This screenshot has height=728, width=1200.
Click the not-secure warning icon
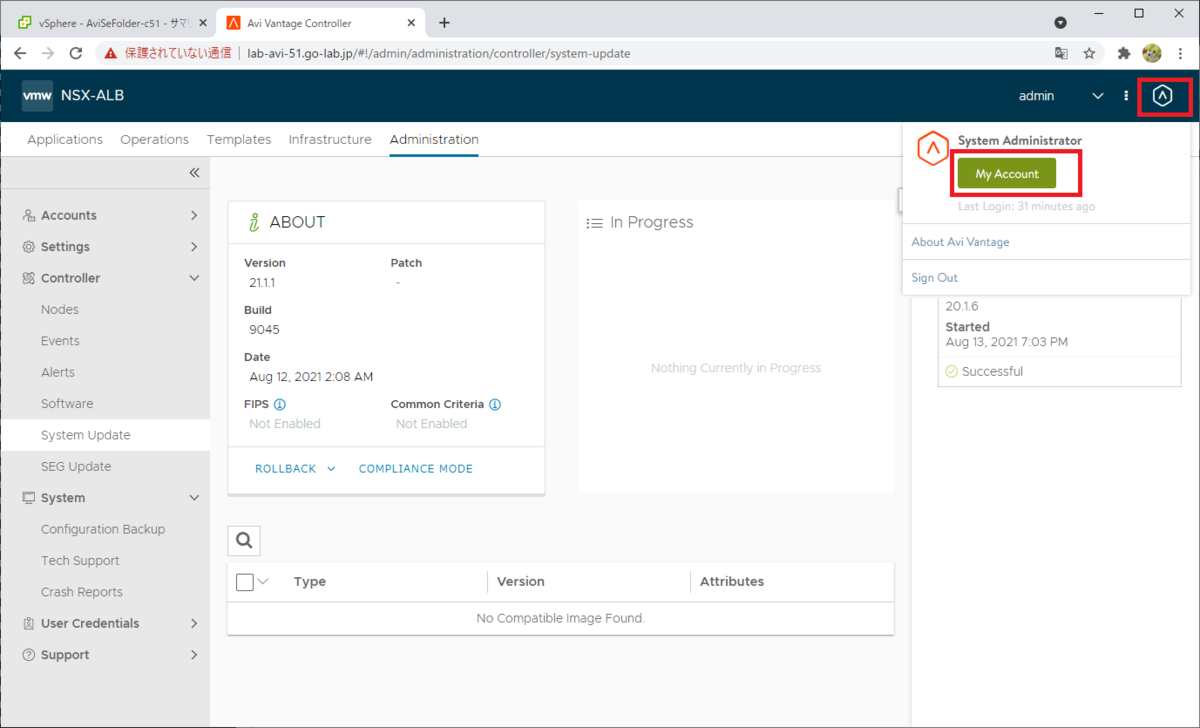(x=110, y=53)
